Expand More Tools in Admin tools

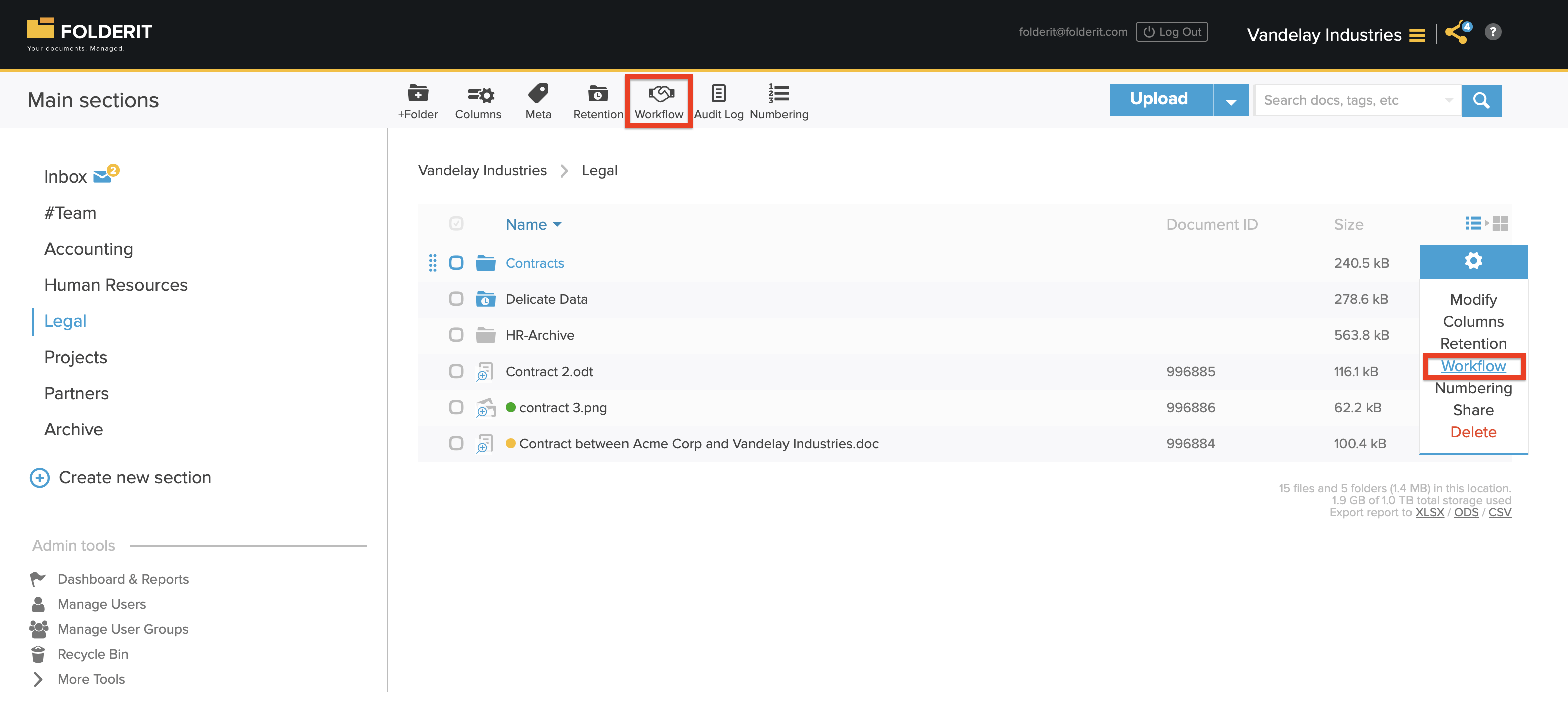[91, 679]
